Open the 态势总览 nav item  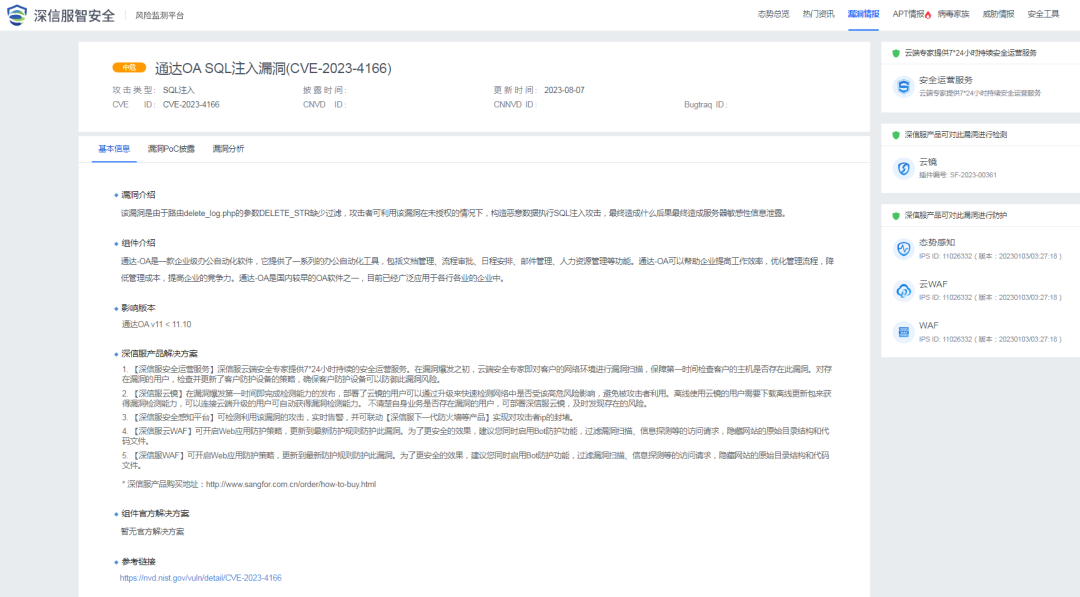click(773, 14)
